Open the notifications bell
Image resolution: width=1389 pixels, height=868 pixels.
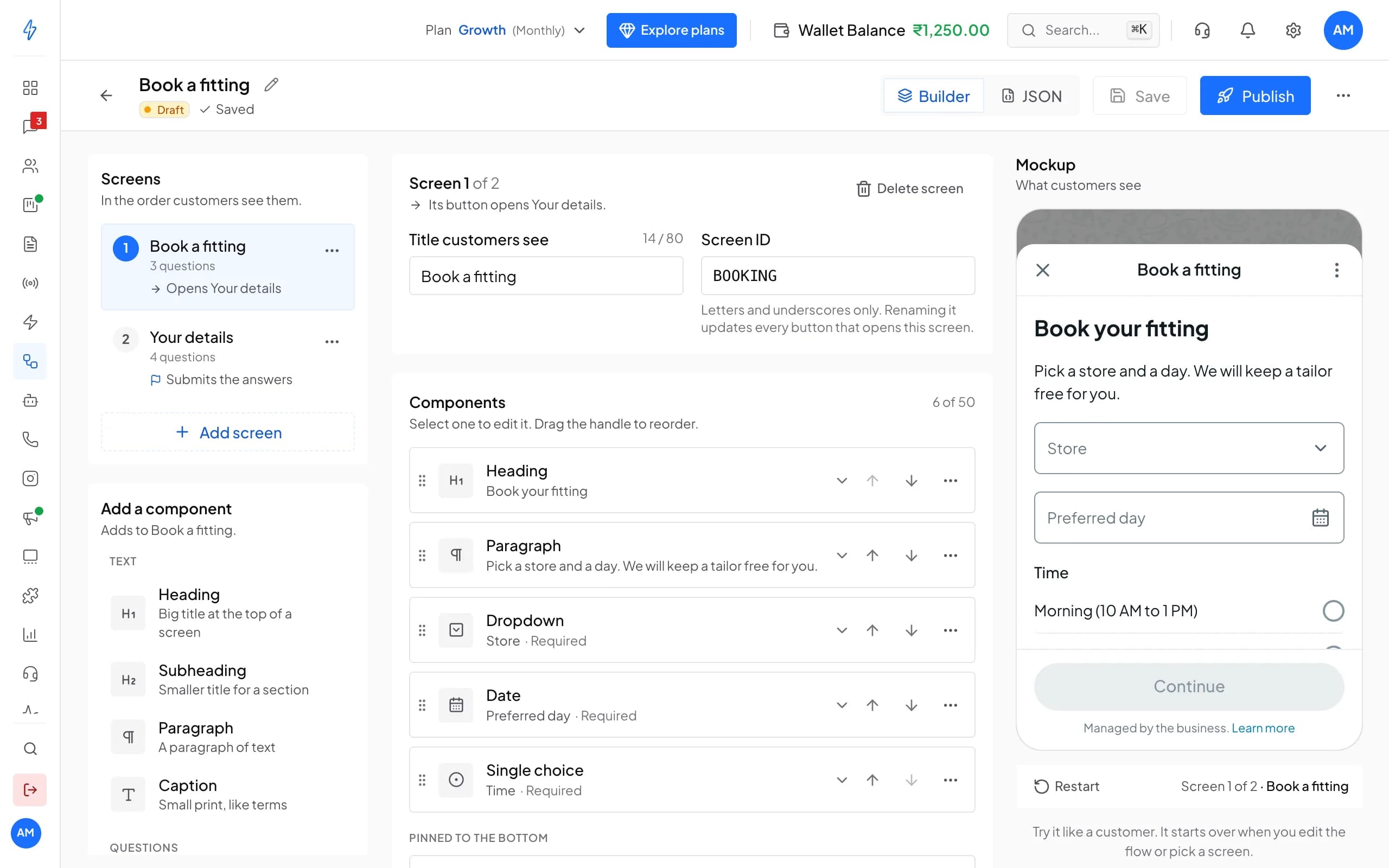coord(1248,30)
